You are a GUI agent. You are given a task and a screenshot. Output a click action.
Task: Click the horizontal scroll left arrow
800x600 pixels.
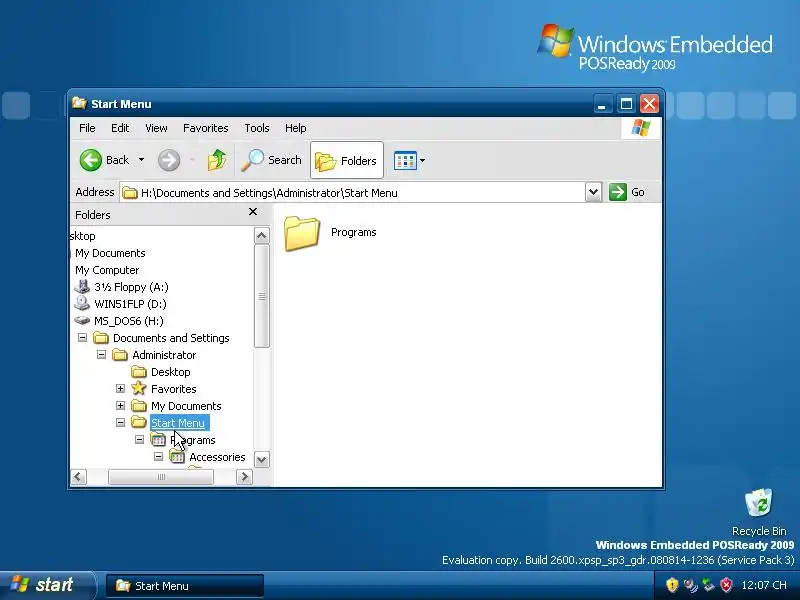(x=78, y=477)
